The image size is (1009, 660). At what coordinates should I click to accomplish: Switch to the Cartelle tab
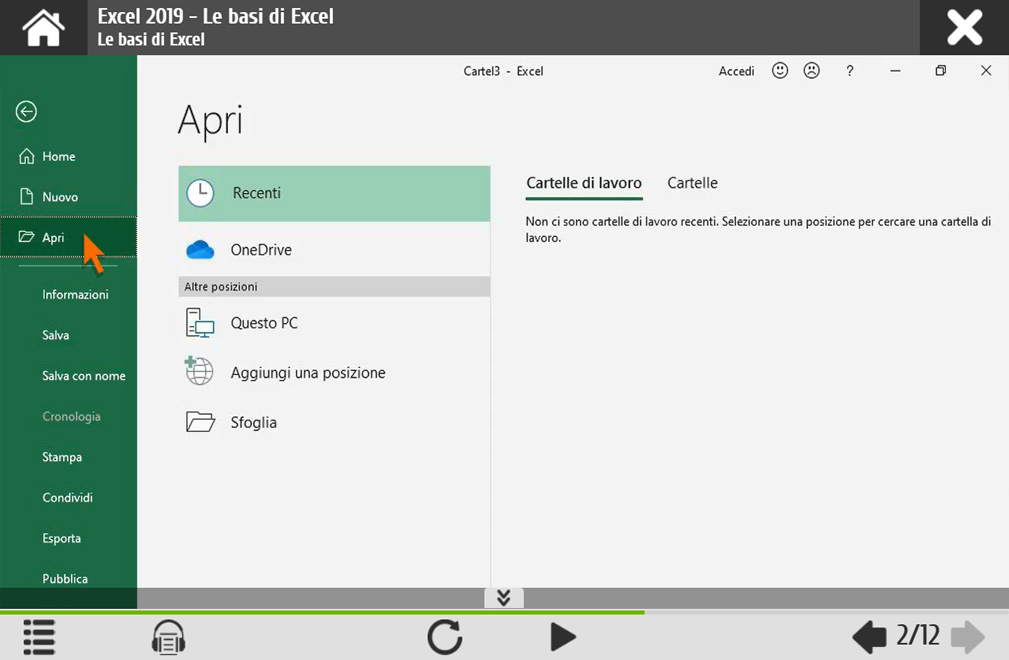[692, 183]
